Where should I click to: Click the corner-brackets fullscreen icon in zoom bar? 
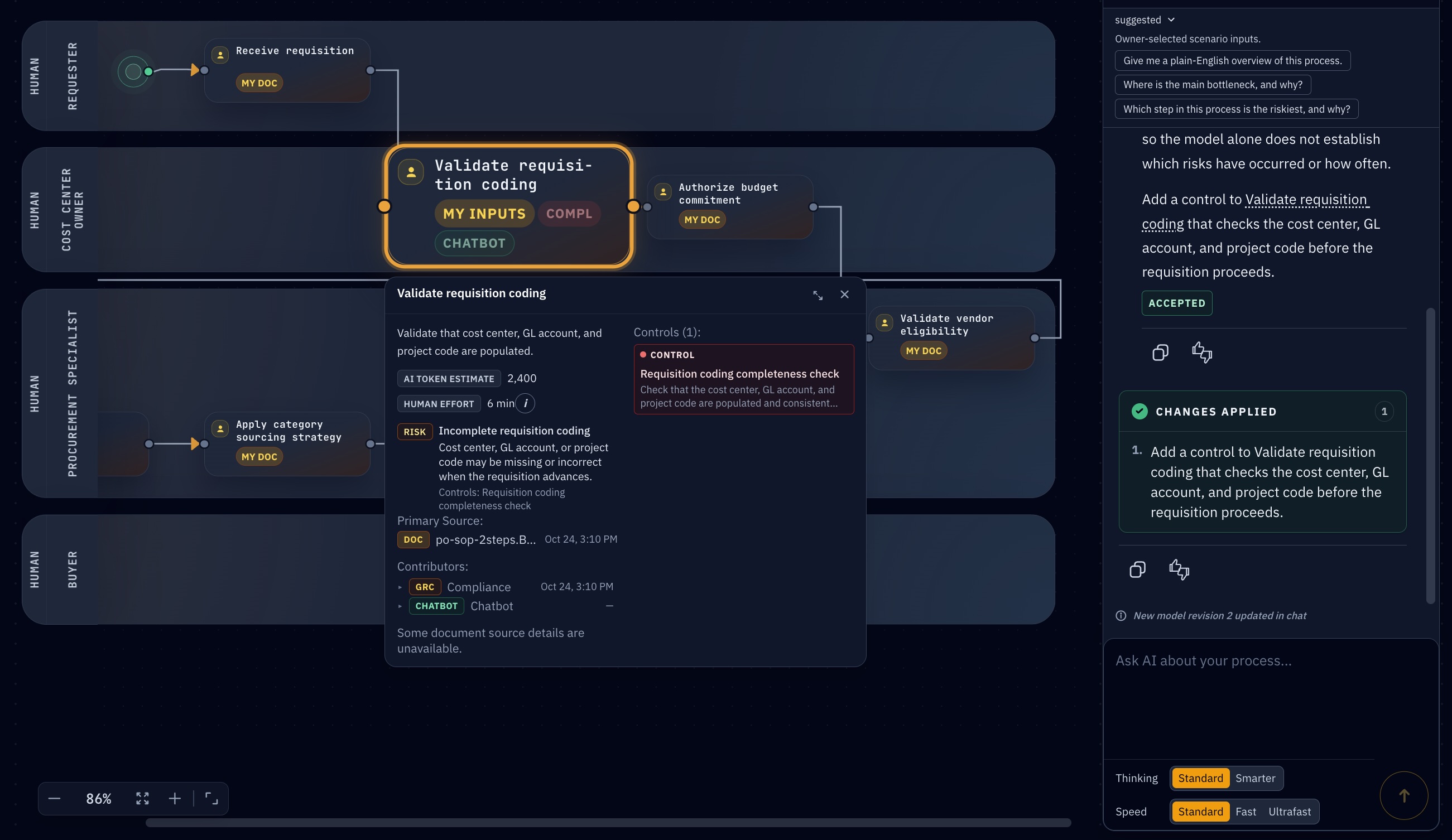[x=211, y=798]
